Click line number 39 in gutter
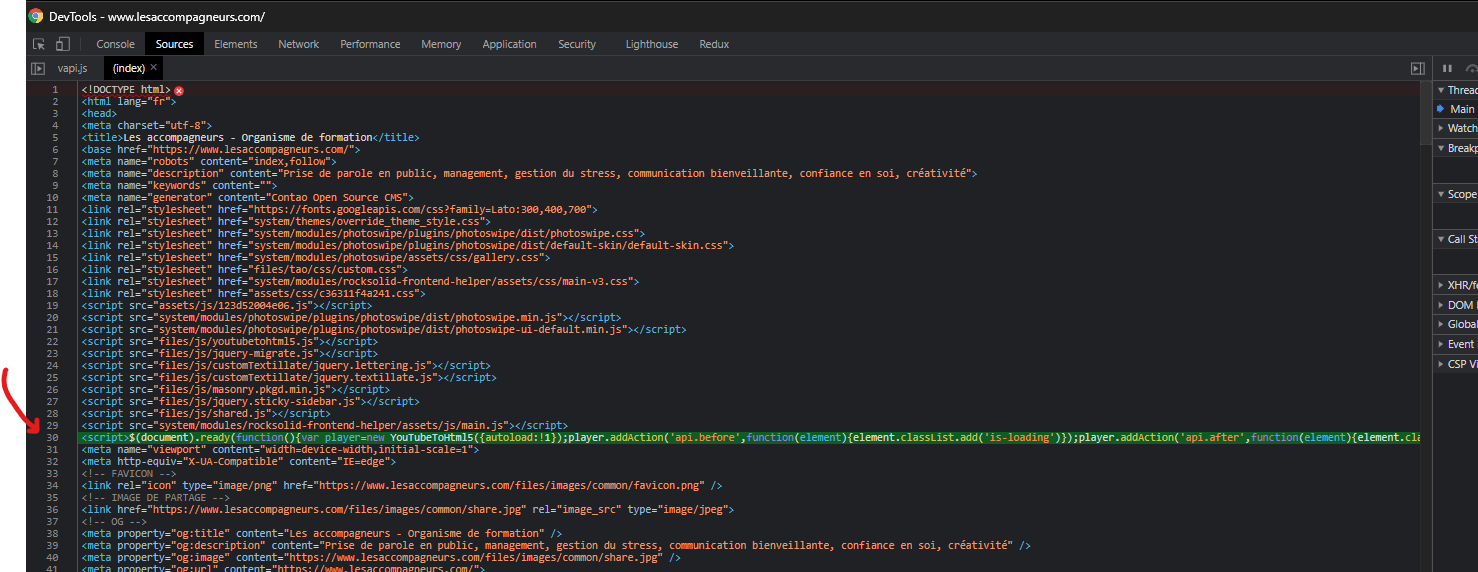The height and width of the screenshot is (572, 1478). (54, 546)
